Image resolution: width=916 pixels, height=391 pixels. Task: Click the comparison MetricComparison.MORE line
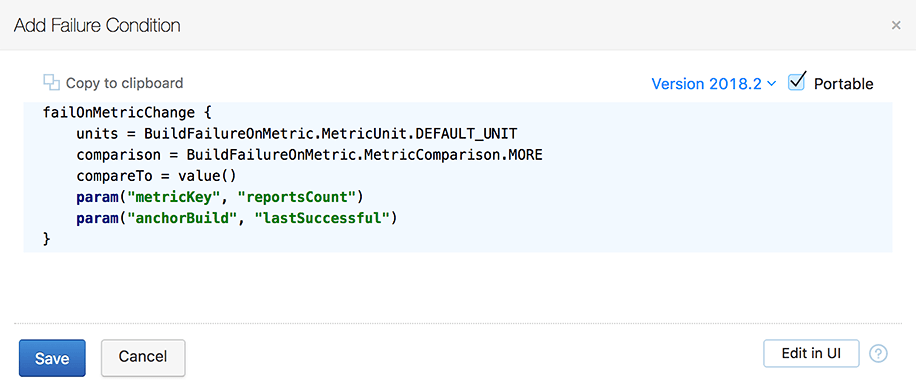point(310,155)
